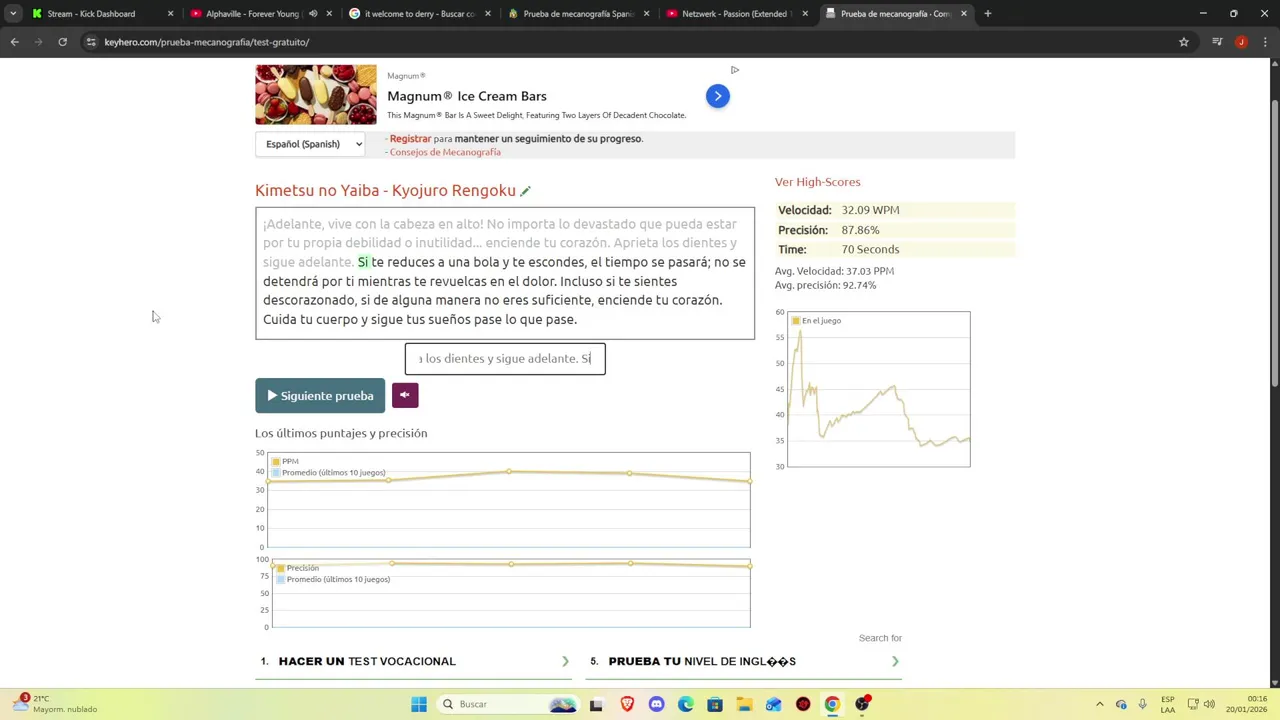Open the Magnum Ice Cream Bars ad headline

(x=467, y=96)
